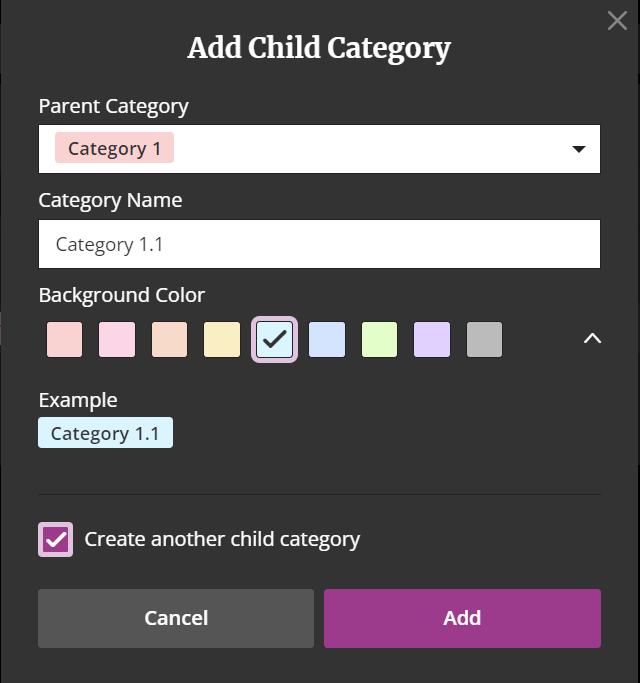The width and height of the screenshot is (640, 683).
Task: Click the Add Child Category heading
Action: [x=319, y=48]
